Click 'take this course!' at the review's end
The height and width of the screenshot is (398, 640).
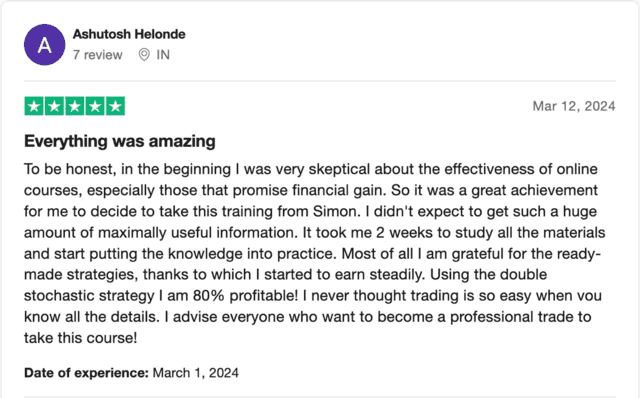point(80,338)
